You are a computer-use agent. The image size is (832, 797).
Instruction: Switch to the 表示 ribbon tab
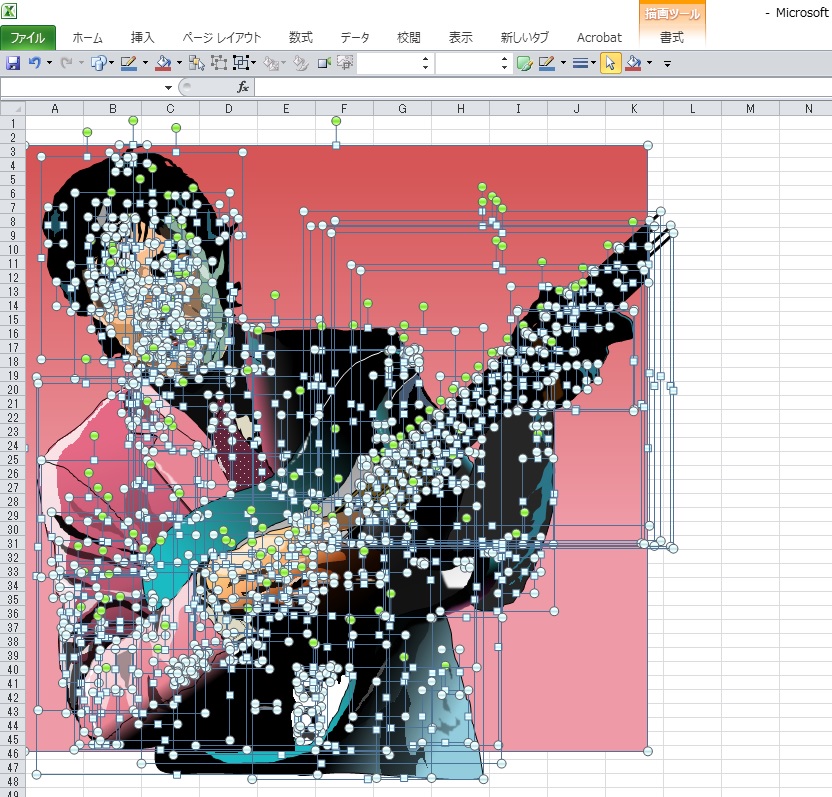tap(461, 38)
